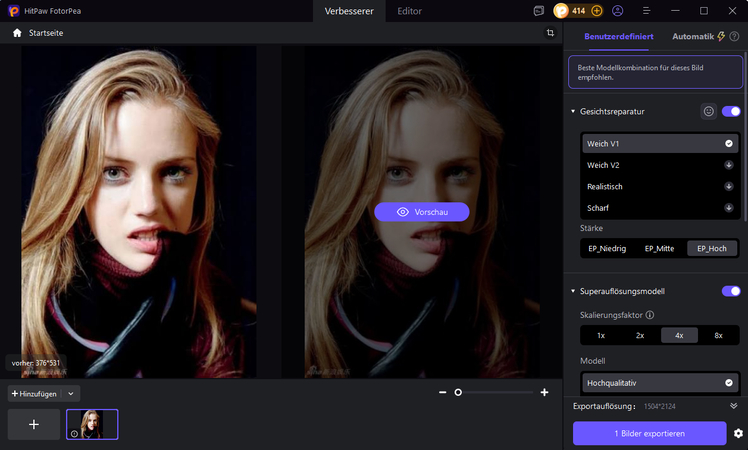Screen dimensions: 748x450
Task: Expand the Exportauflösung details chevron
Action: pyautogui.click(x=733, y=406)
